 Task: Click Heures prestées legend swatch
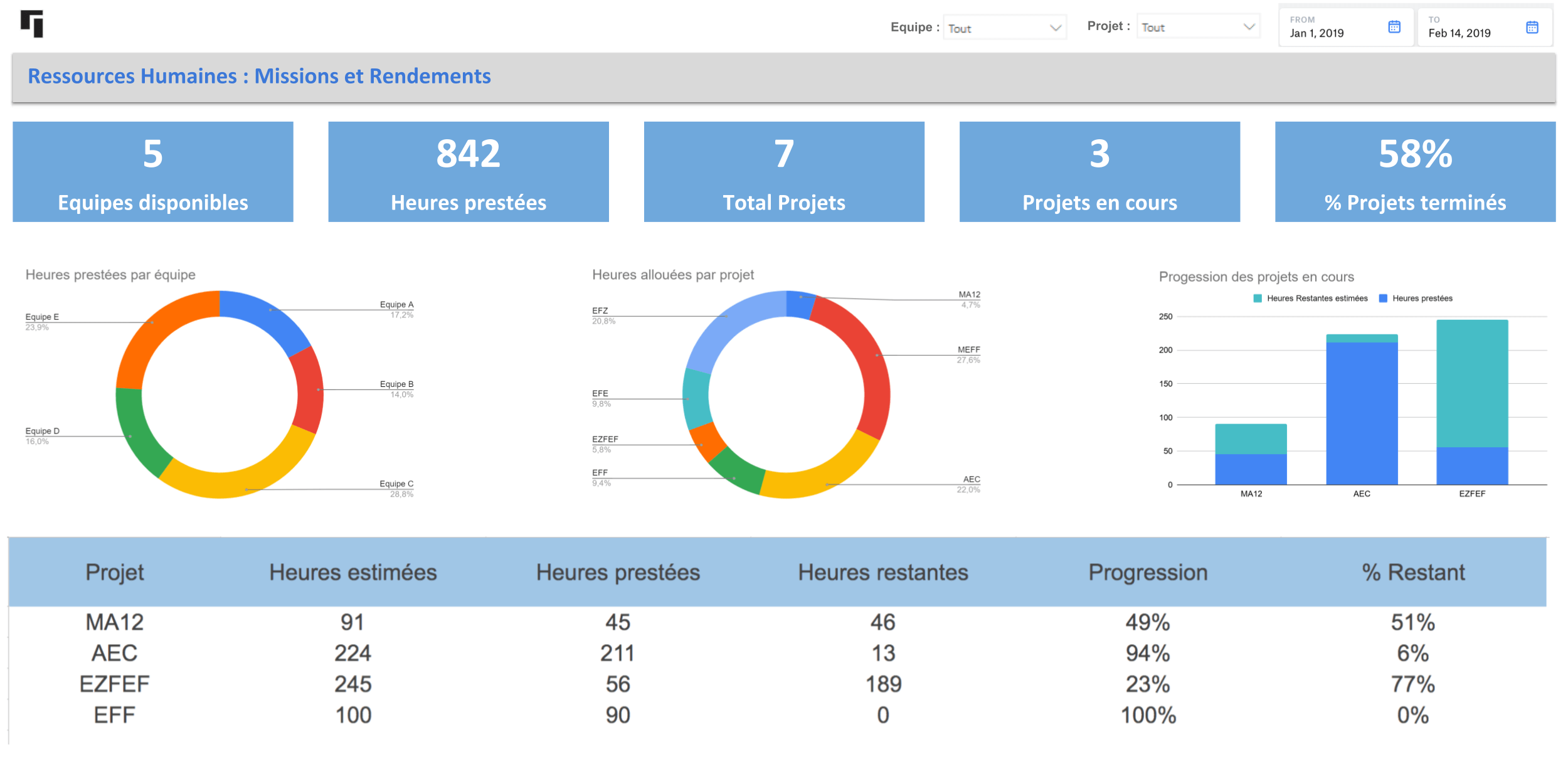click(1383, 299)
